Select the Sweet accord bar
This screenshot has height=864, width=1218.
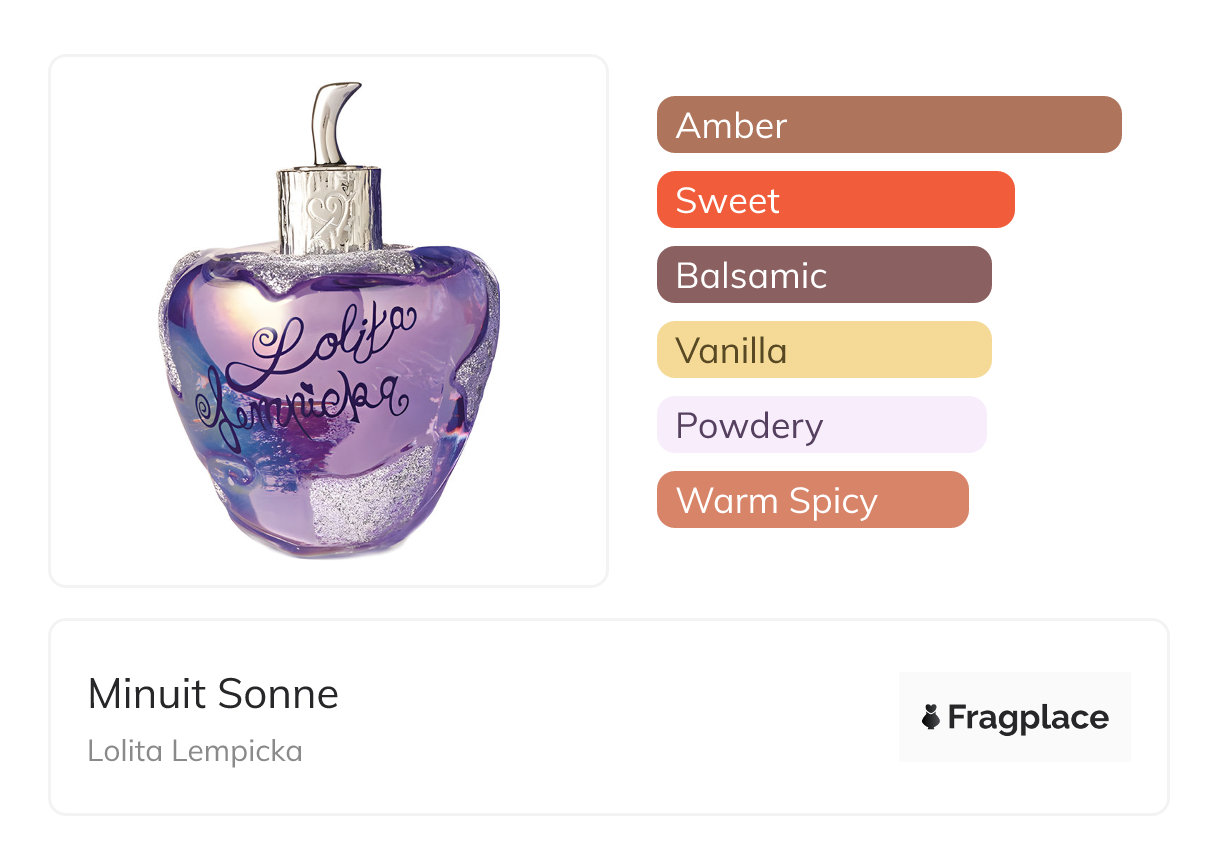pos(835,200)
